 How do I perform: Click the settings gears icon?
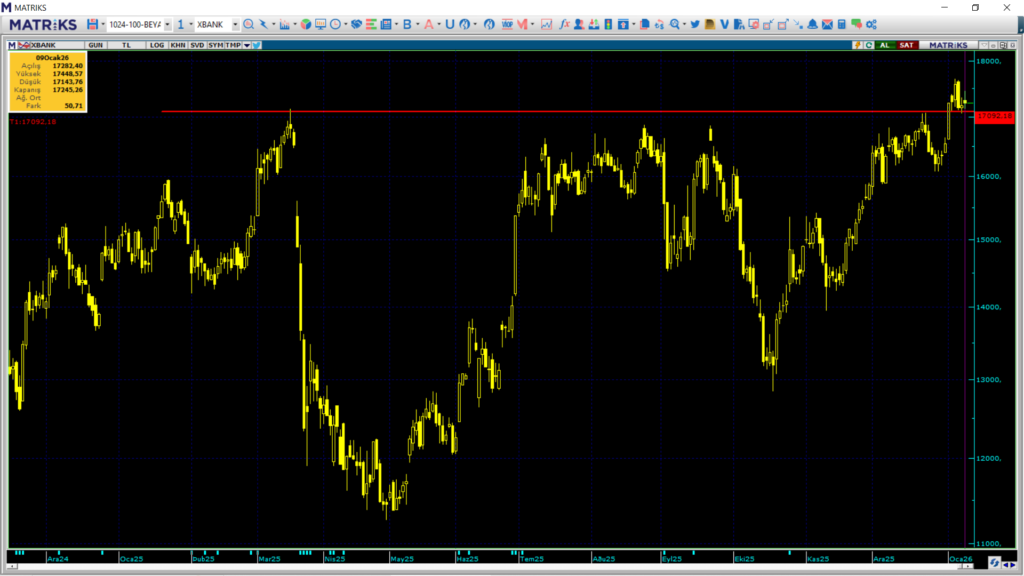[870, 24]
